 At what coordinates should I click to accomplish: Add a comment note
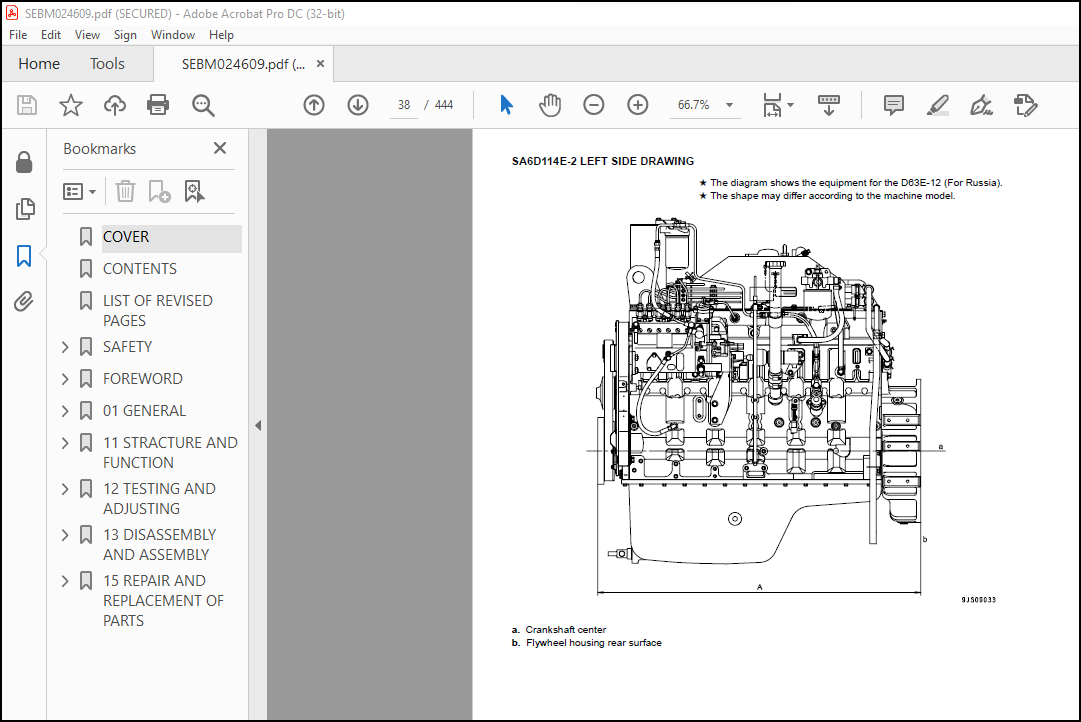point(893,105)
